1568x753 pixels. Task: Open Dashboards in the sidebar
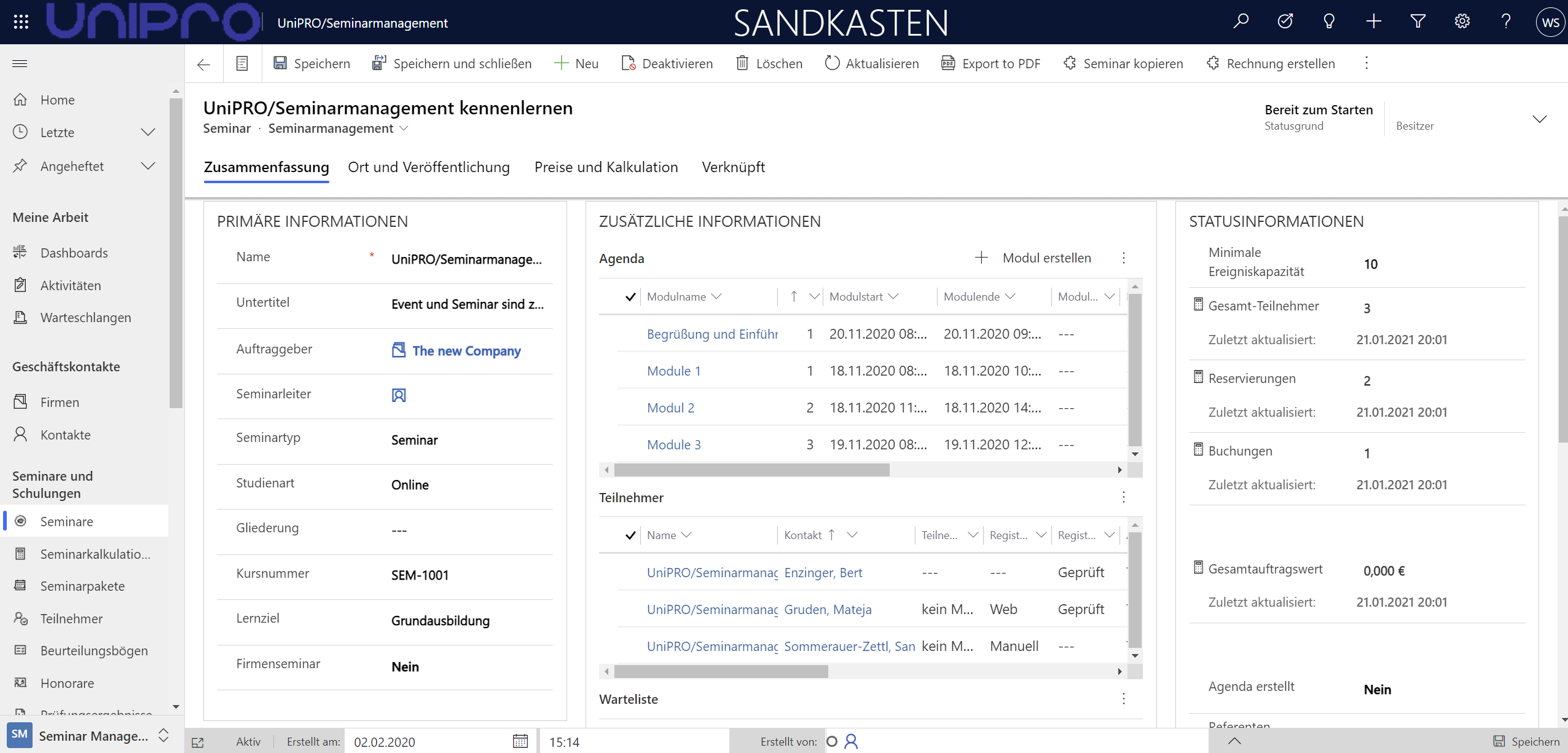(74, 253)
